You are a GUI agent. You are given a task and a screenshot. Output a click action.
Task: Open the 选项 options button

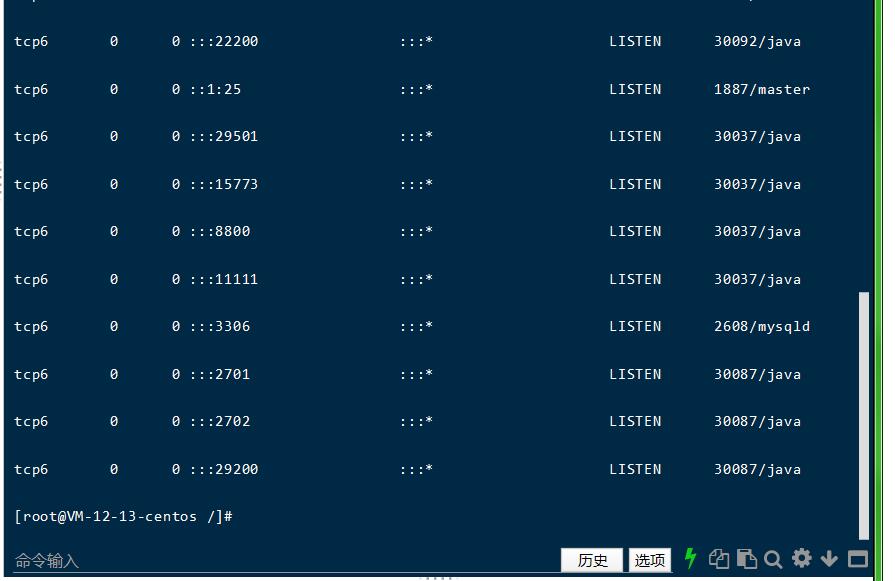tap(649, 560)
